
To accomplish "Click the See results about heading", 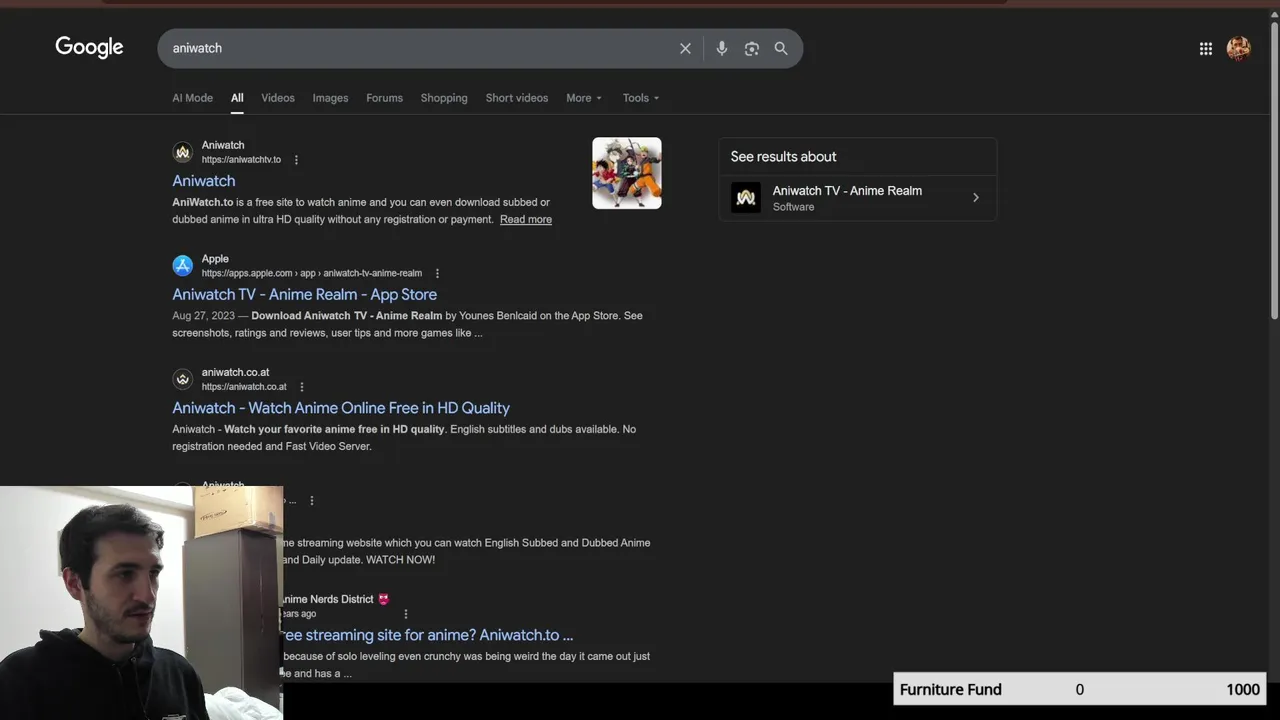I will tap(783, 157).
